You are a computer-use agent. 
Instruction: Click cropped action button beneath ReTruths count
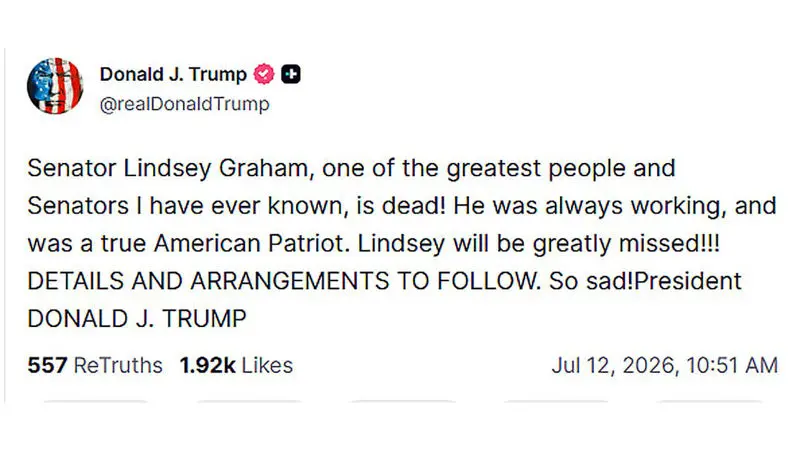coord(95,402)
